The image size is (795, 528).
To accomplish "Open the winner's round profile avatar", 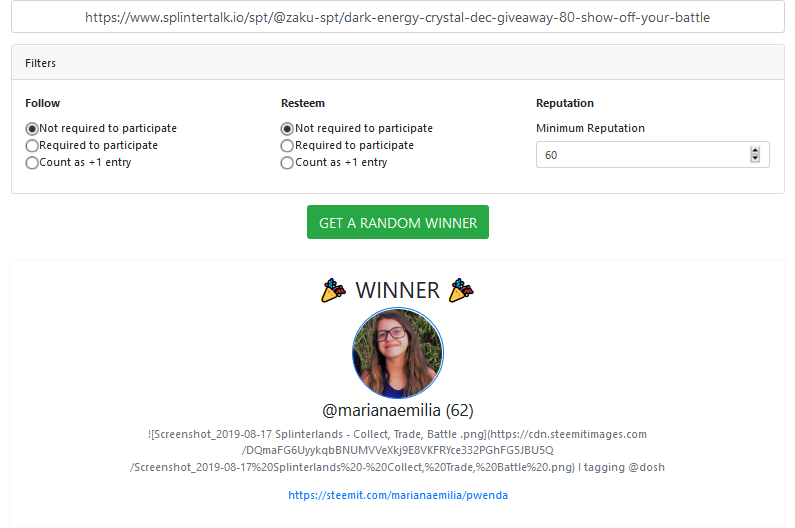I will [x=398, y=353].
